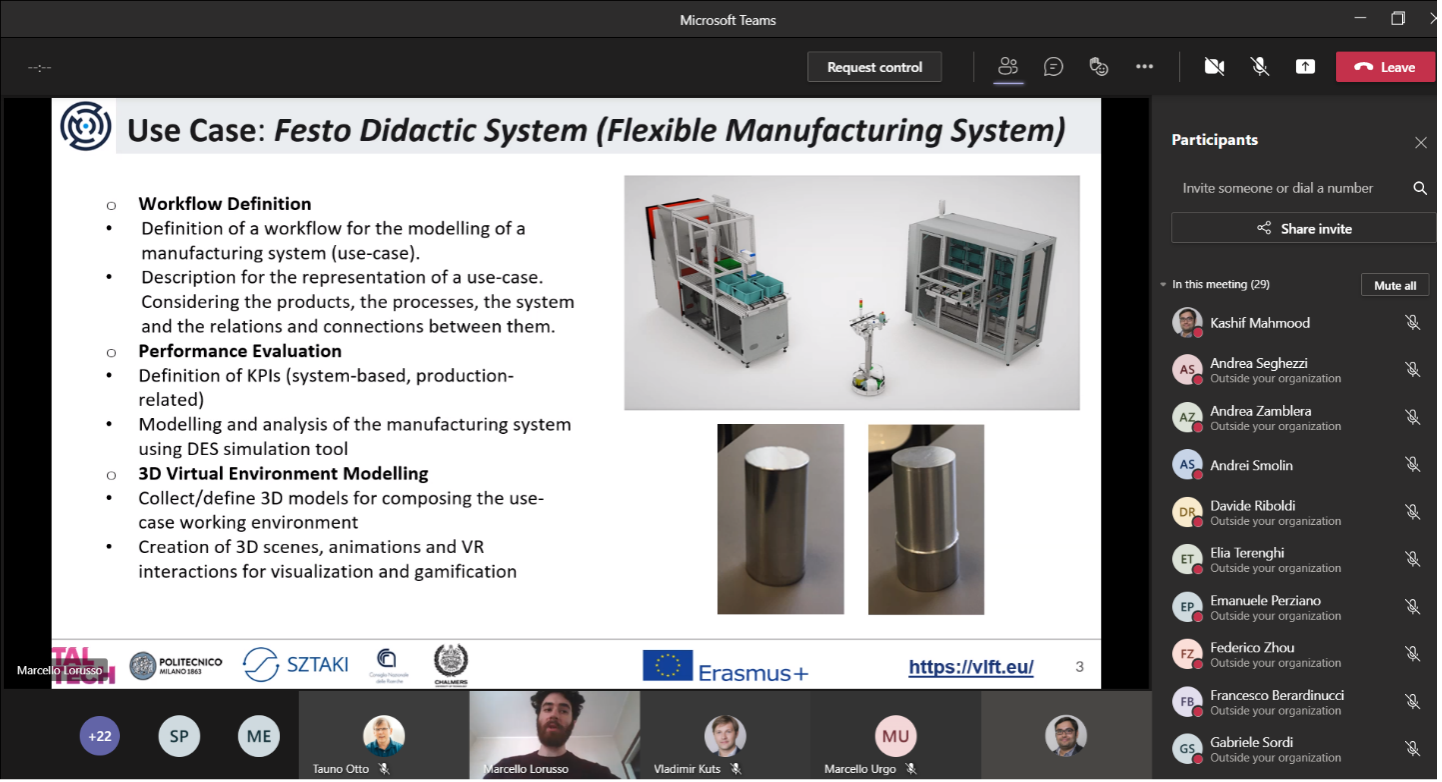Viewport: 1442px width, 782px height.
Task: Click the Davide Riboldi name in list
Action: (x=1252, y=505)
